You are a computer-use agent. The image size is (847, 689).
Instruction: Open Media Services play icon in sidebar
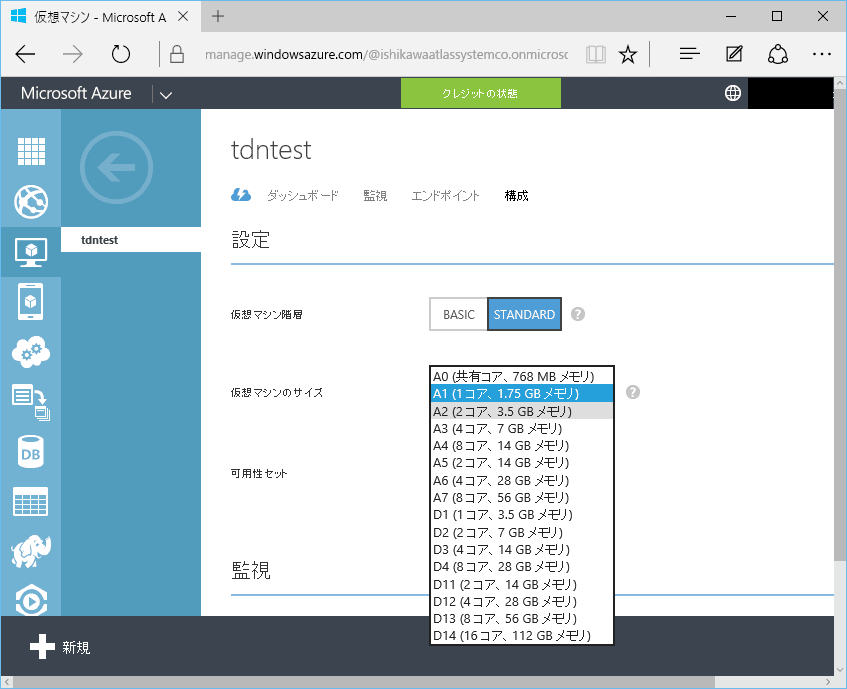coord(31,599)
